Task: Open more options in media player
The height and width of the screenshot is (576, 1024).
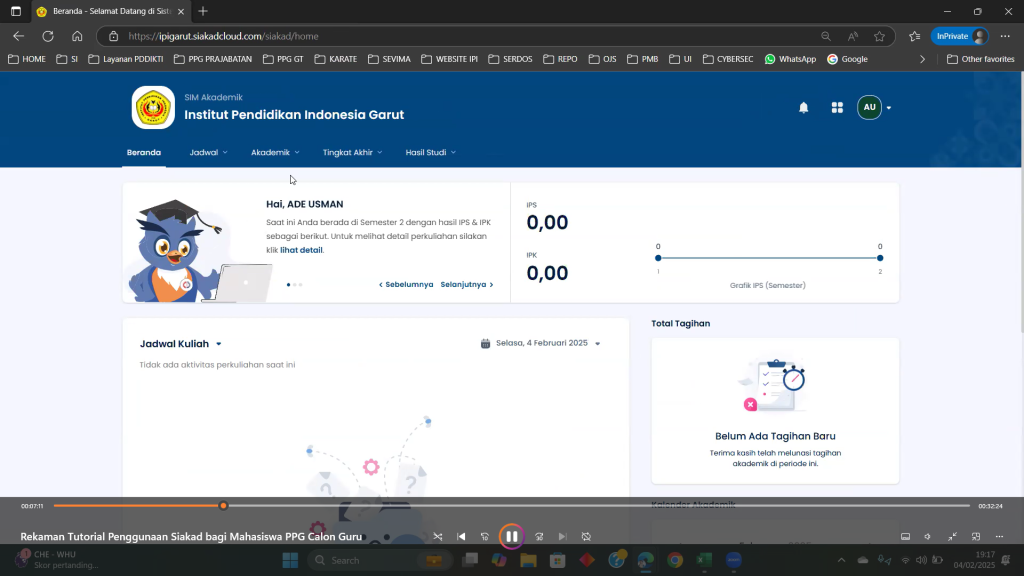Action: pyautogui.click(x=999, y=537)
